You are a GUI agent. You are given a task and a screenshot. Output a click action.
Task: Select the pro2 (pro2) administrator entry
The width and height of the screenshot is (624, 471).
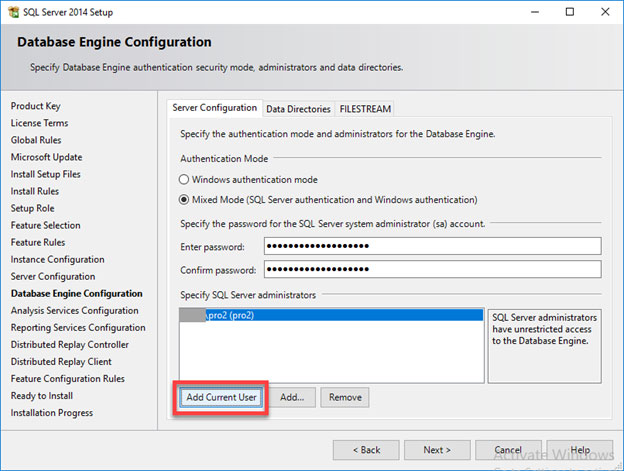pos(331,315)
